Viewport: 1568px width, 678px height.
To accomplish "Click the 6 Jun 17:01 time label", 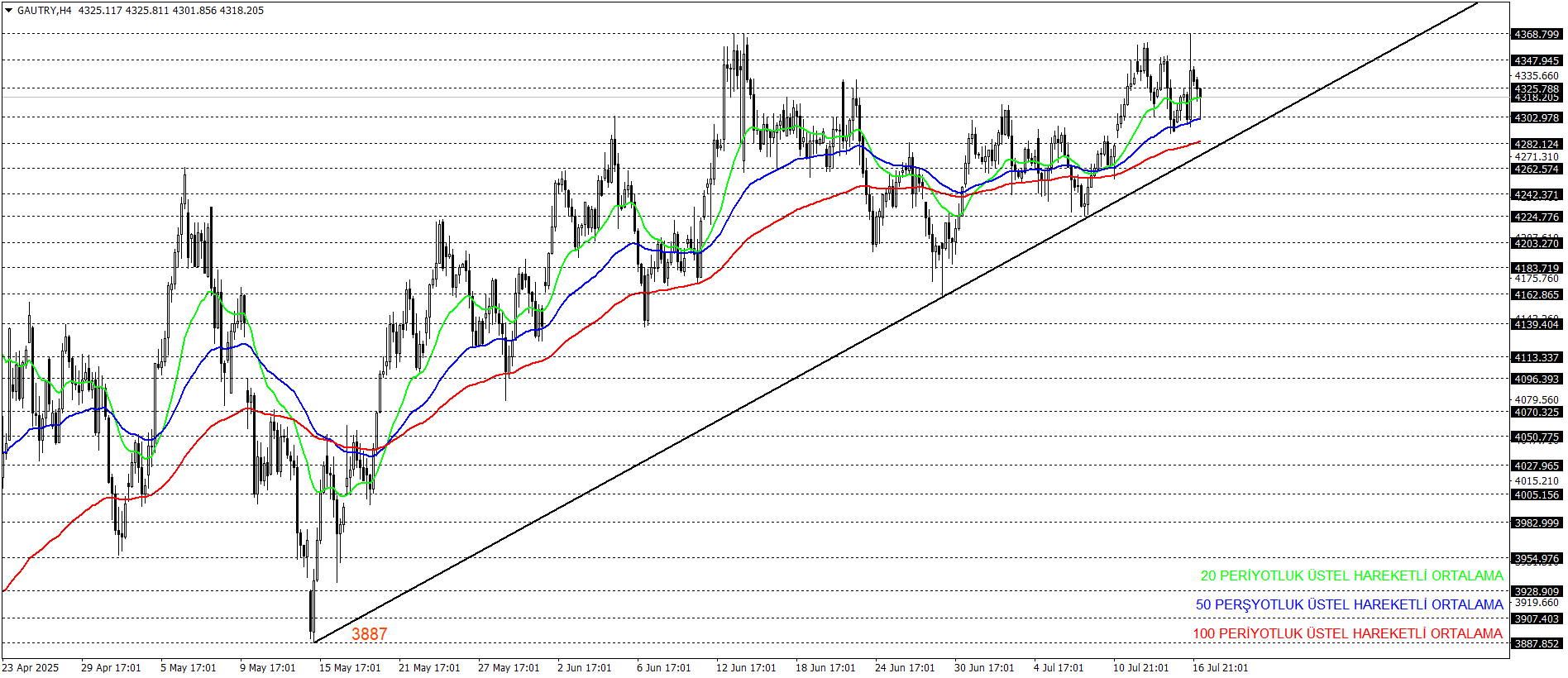I will click(x=663, y=667).
